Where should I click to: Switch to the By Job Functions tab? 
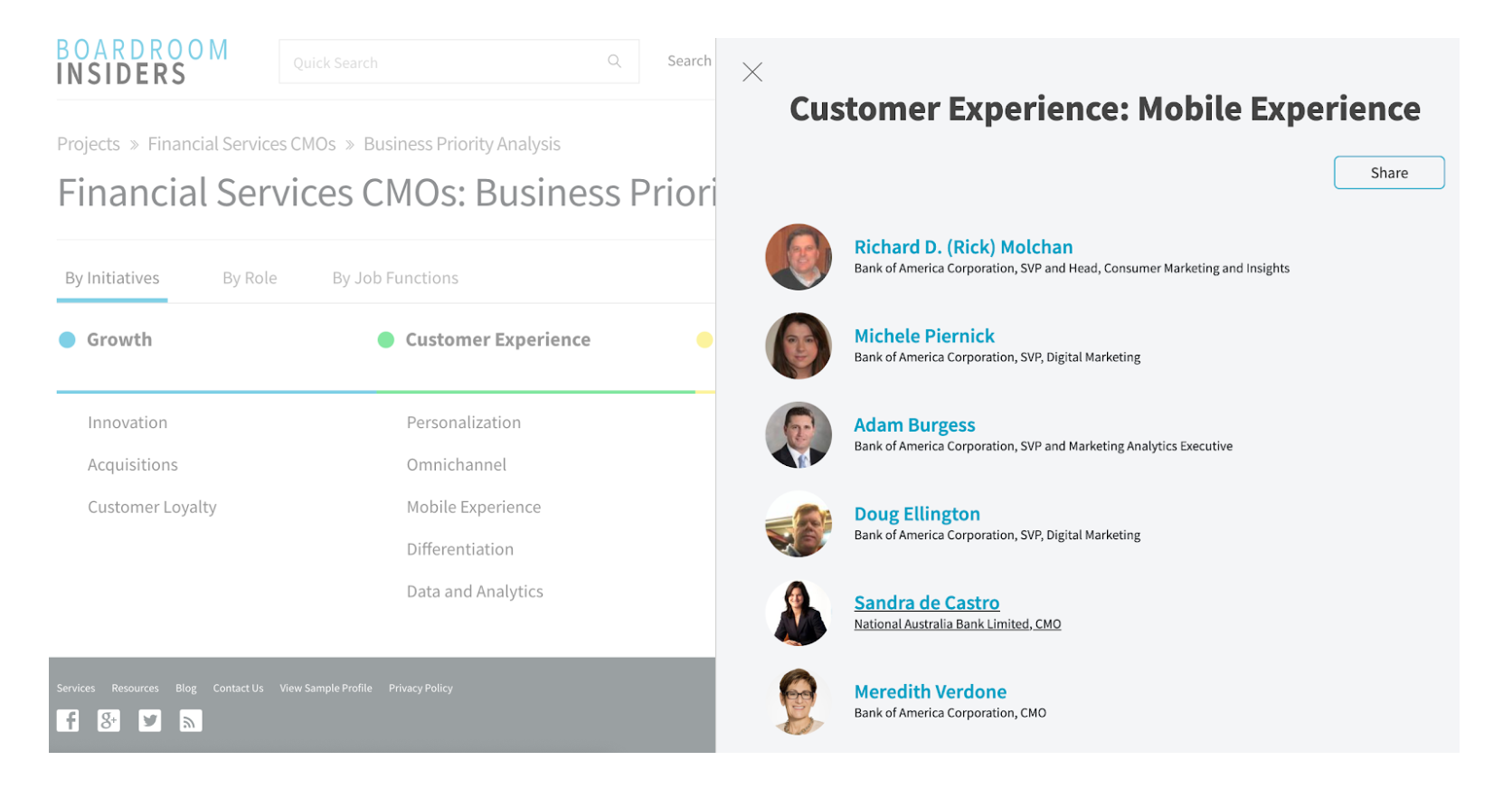395,279
